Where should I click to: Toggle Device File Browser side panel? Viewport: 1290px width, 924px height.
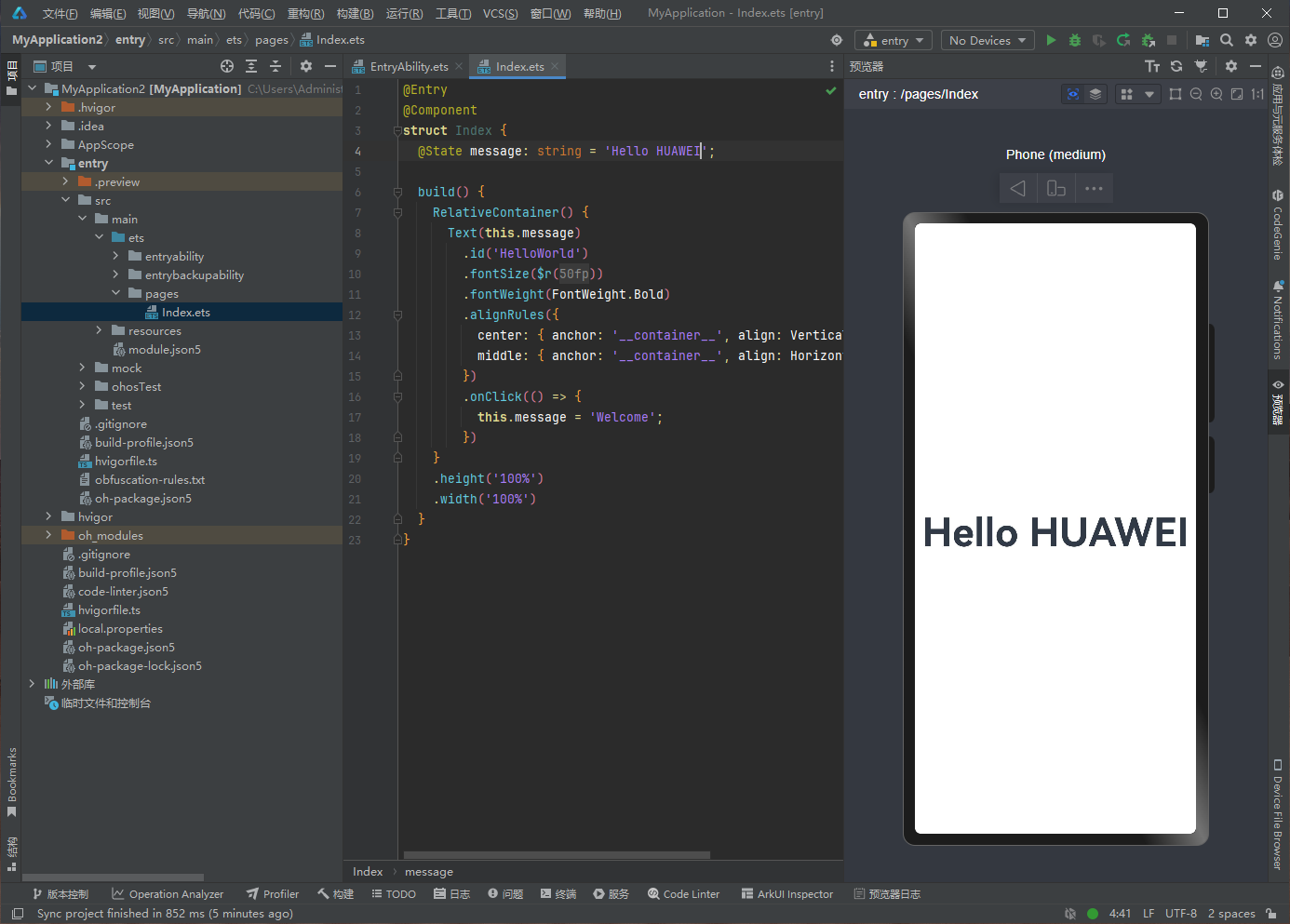tap(1278, 815)
